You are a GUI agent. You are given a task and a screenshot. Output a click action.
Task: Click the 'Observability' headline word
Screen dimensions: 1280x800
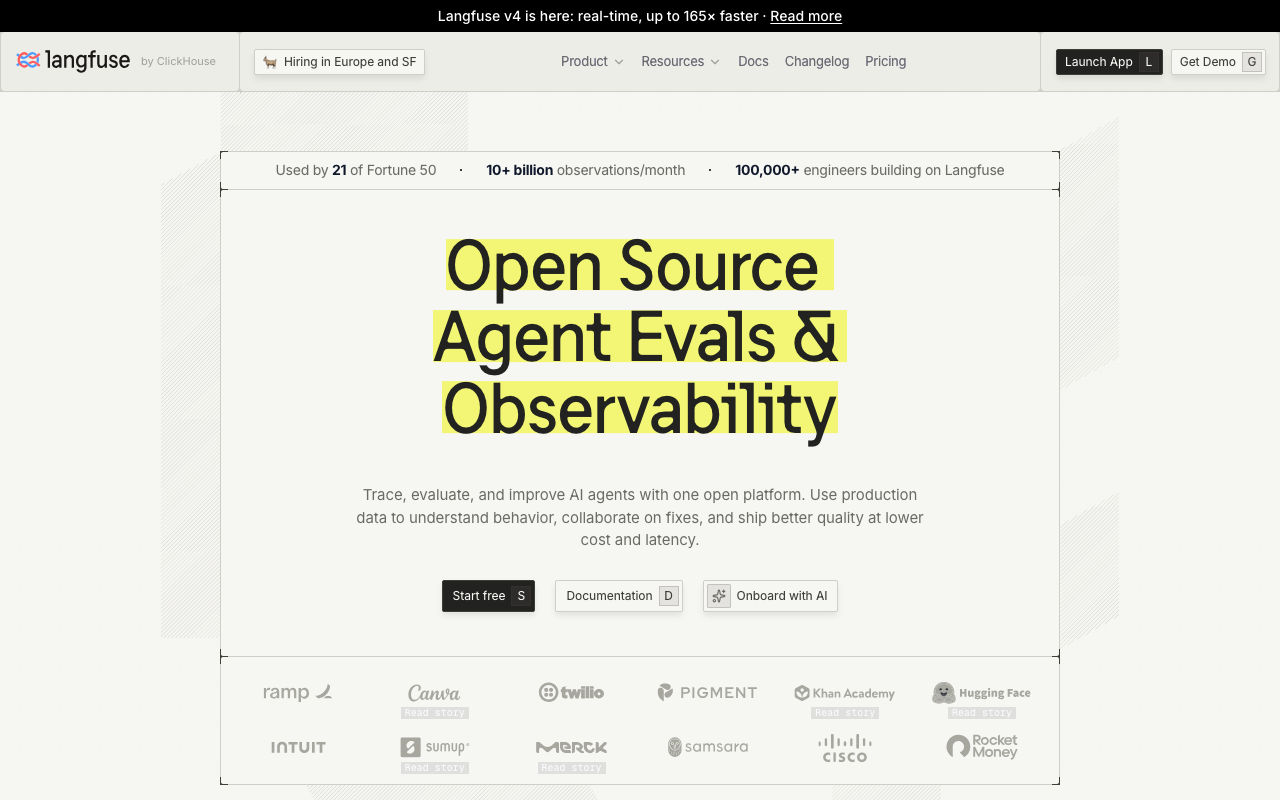(x=640, y=409)
